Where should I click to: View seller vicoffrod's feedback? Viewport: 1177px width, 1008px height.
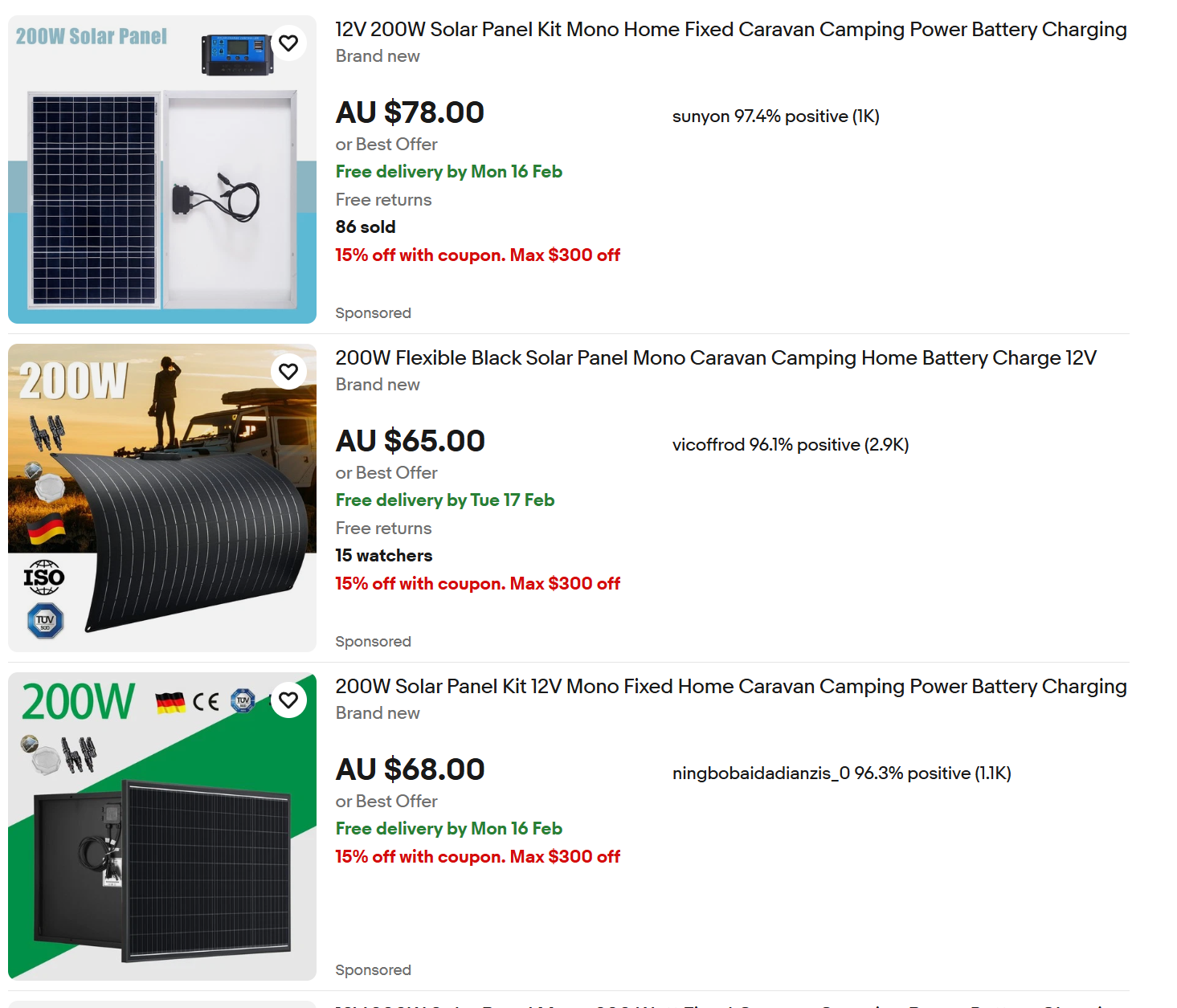coord(790,445)
